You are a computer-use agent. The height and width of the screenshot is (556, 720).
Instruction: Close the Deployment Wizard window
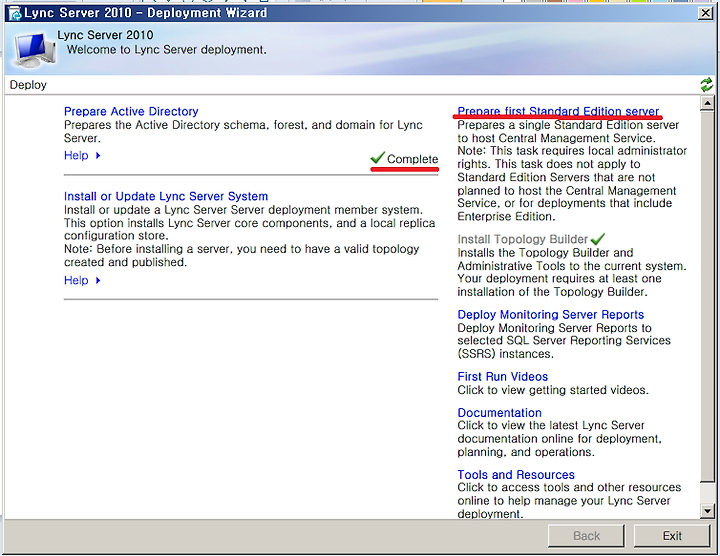[x=705, y=13]
